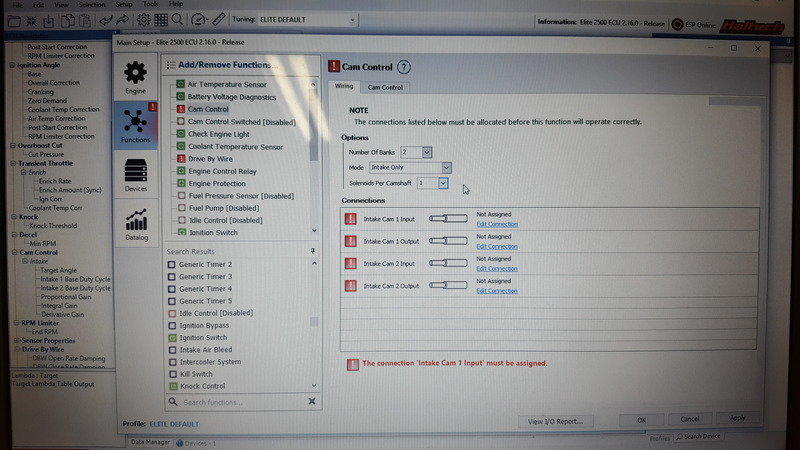Click the ruler toolbar icon
800x450 pixels.
coord(218,20)
